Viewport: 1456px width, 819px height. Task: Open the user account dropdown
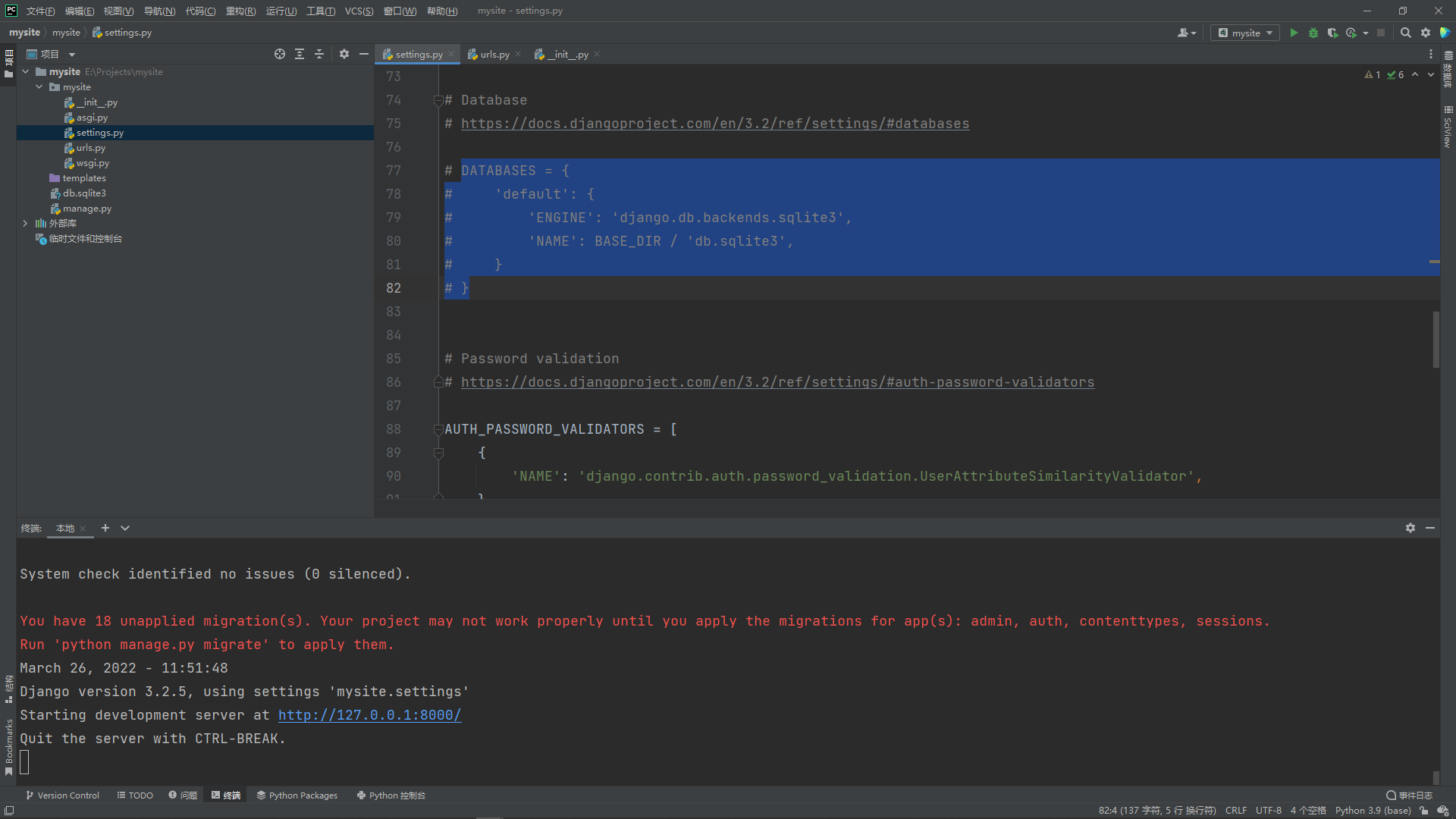[x=1187, y=33]
